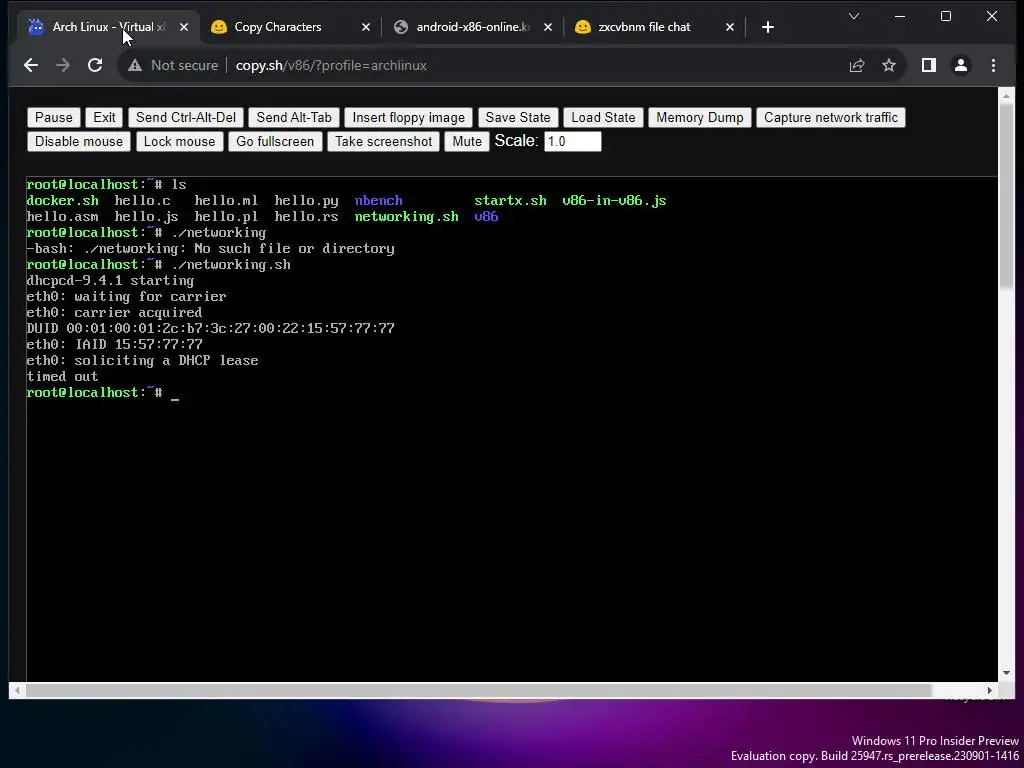Screen dimensions: 1024x768
Task: Minimize the browser window
Action: pos(900,16)
